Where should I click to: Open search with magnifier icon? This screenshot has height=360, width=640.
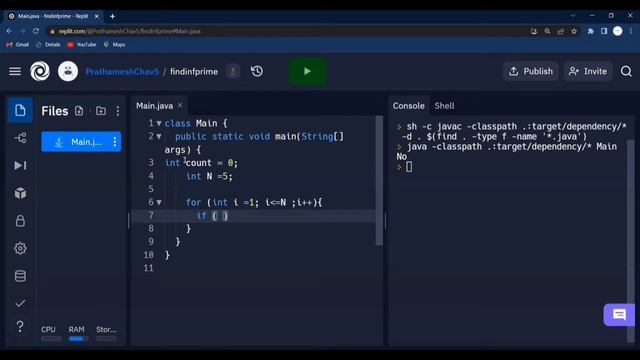point(626,71)
